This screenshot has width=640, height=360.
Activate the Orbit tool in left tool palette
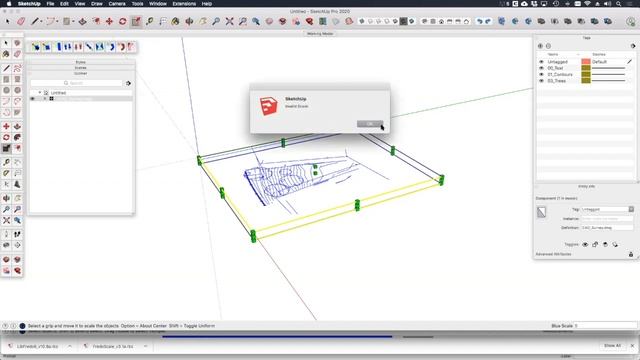coord(6,198)
